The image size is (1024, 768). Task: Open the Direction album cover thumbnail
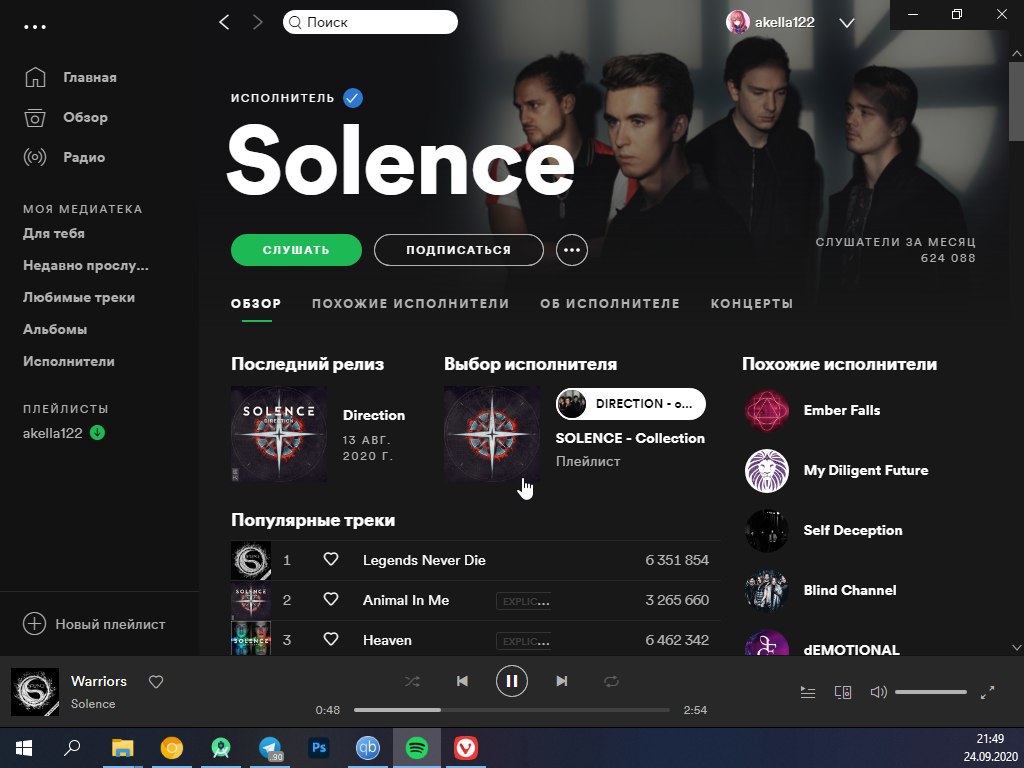(279, 434)
